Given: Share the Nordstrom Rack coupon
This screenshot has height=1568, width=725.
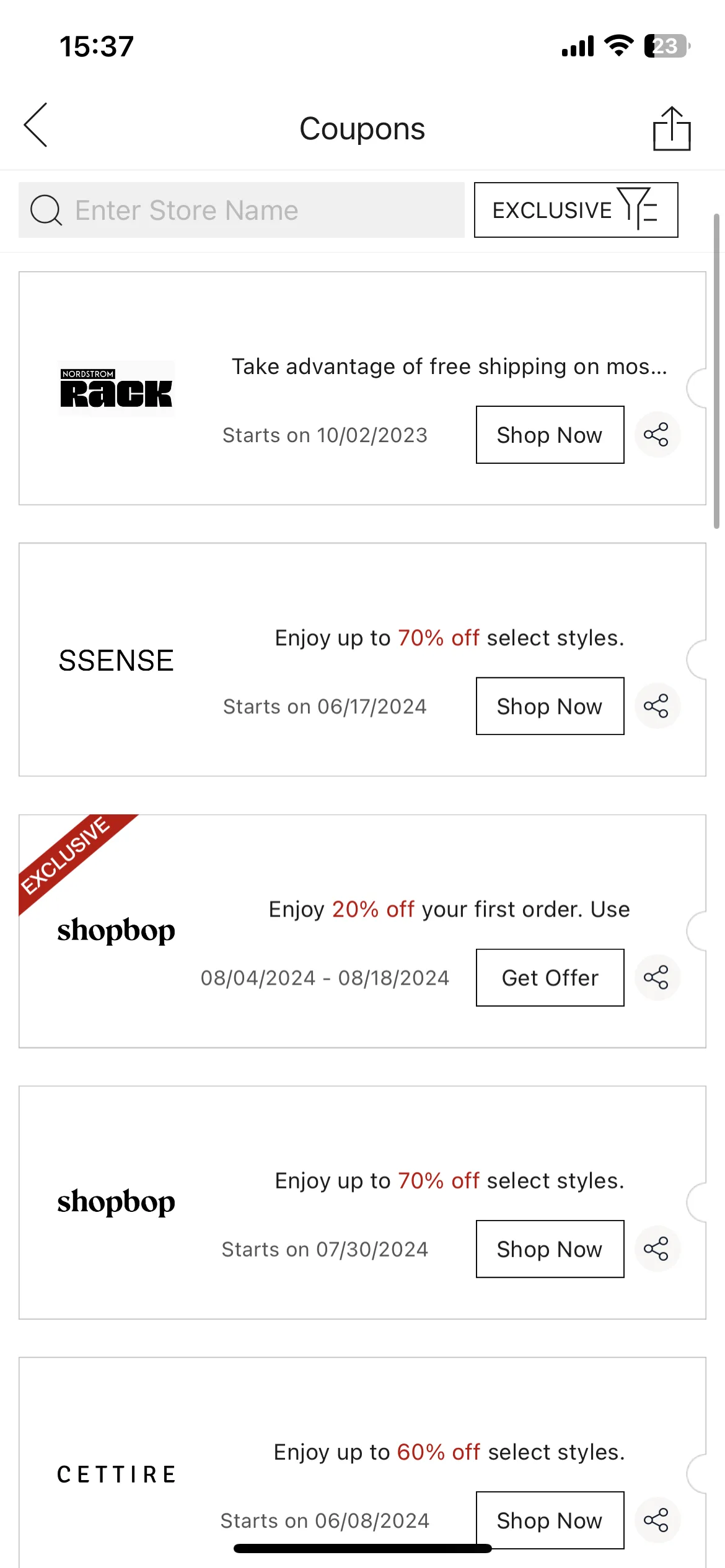Looking at the screenshot, I should [657, 434].
